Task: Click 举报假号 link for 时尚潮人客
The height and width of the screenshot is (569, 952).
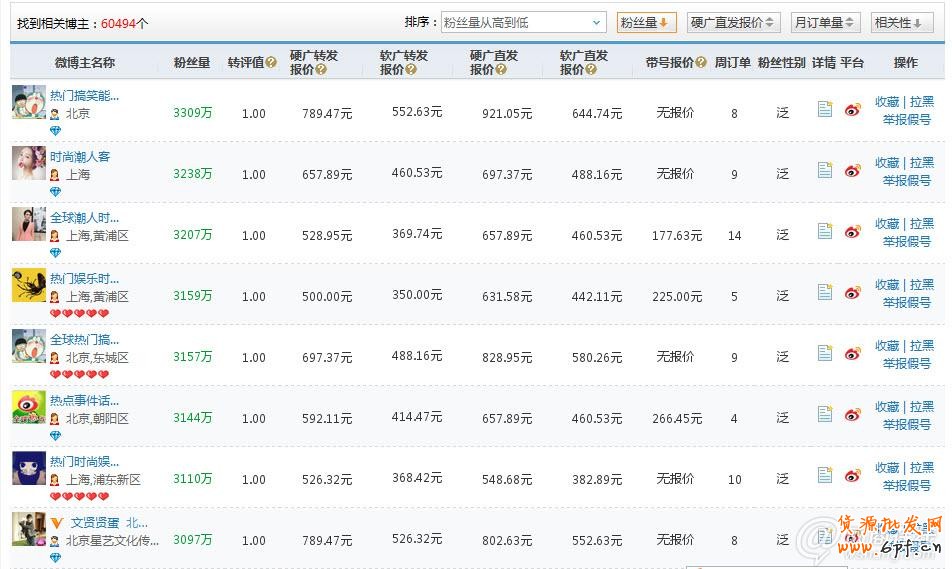Action: (906, 181)
